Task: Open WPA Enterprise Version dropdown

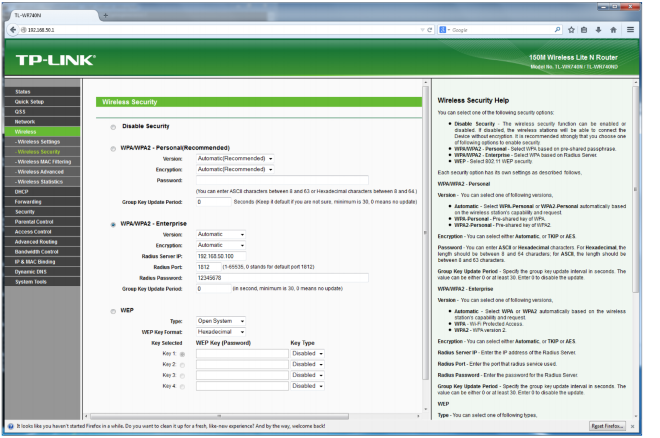Action: [221, 234]
